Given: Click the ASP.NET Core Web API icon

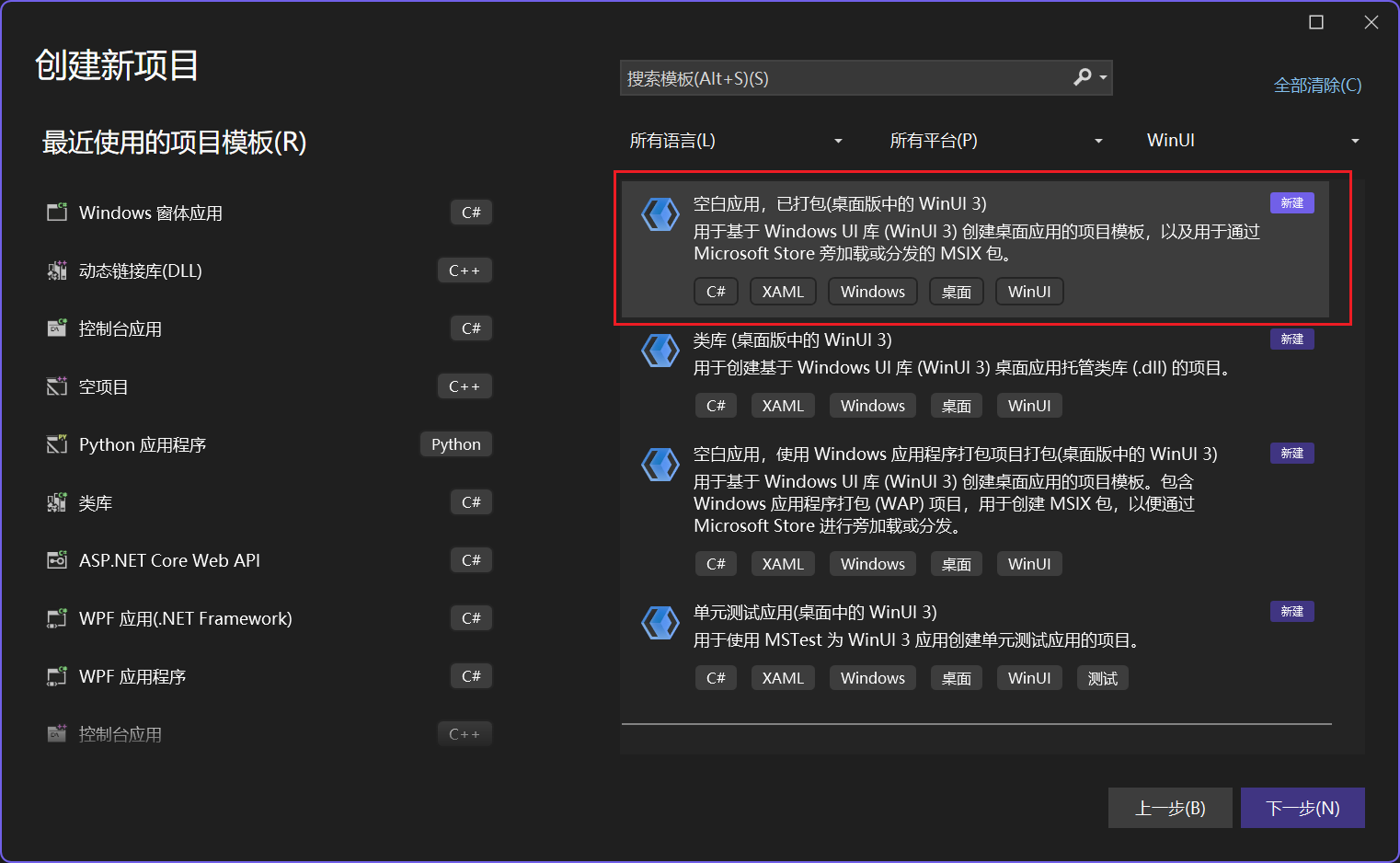Looking at the screenshot, I should click(57, 560).
